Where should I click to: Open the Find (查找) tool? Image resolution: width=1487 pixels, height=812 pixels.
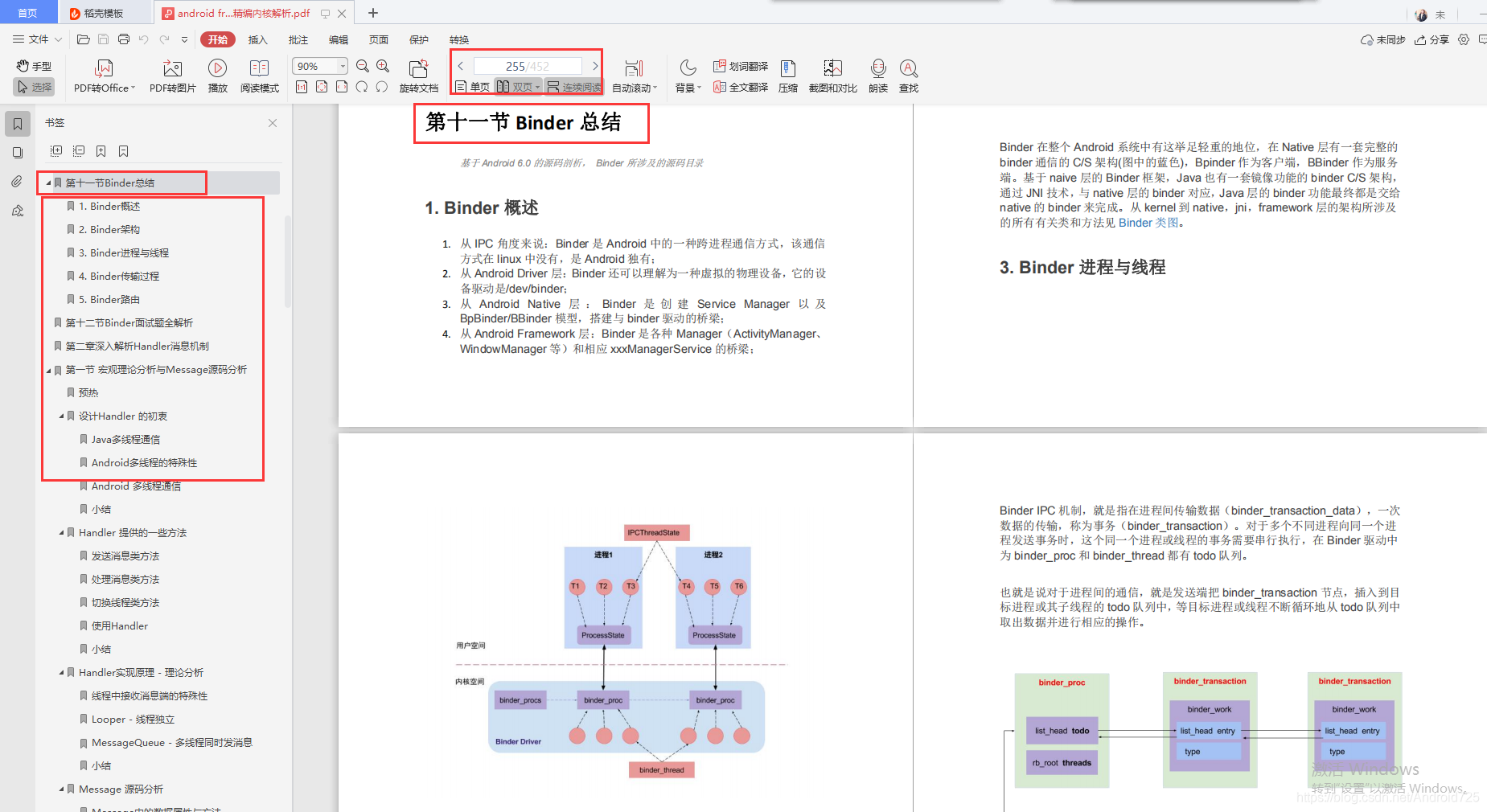tap(909, 76)
